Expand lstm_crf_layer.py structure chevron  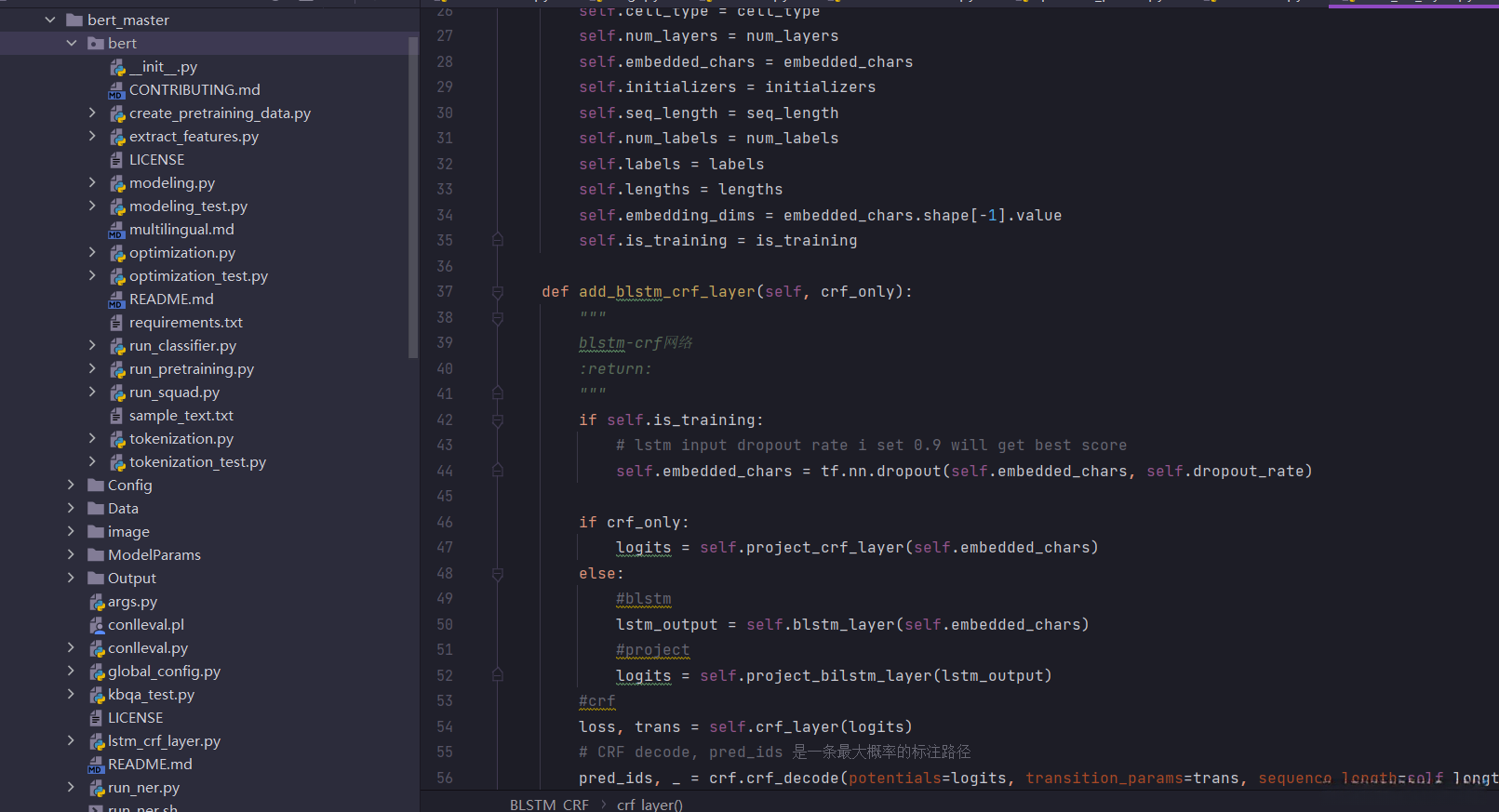click(71, 740)
